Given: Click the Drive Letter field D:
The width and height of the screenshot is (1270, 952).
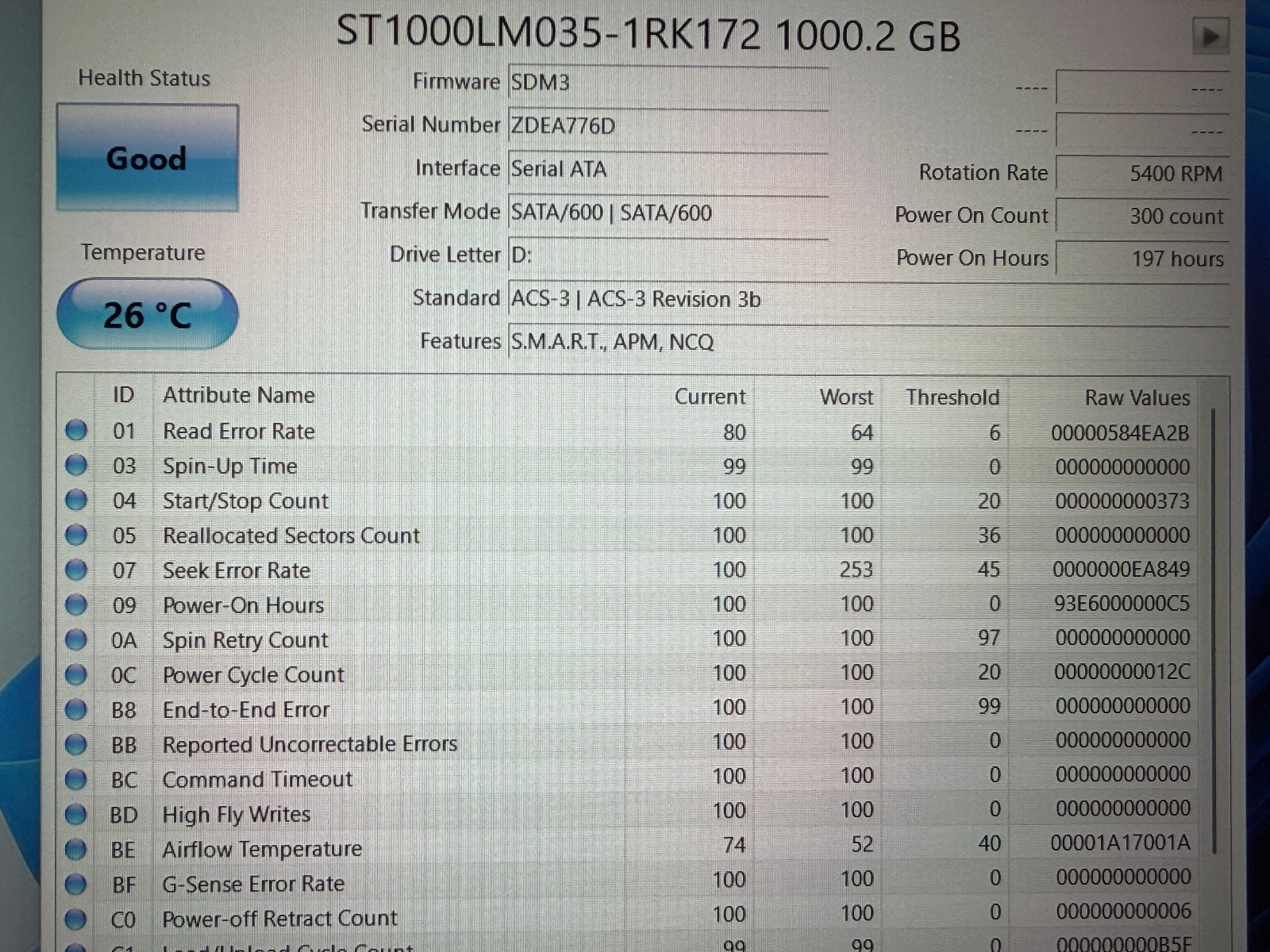Looking at the screenshot, I should [x=668, y=255].
